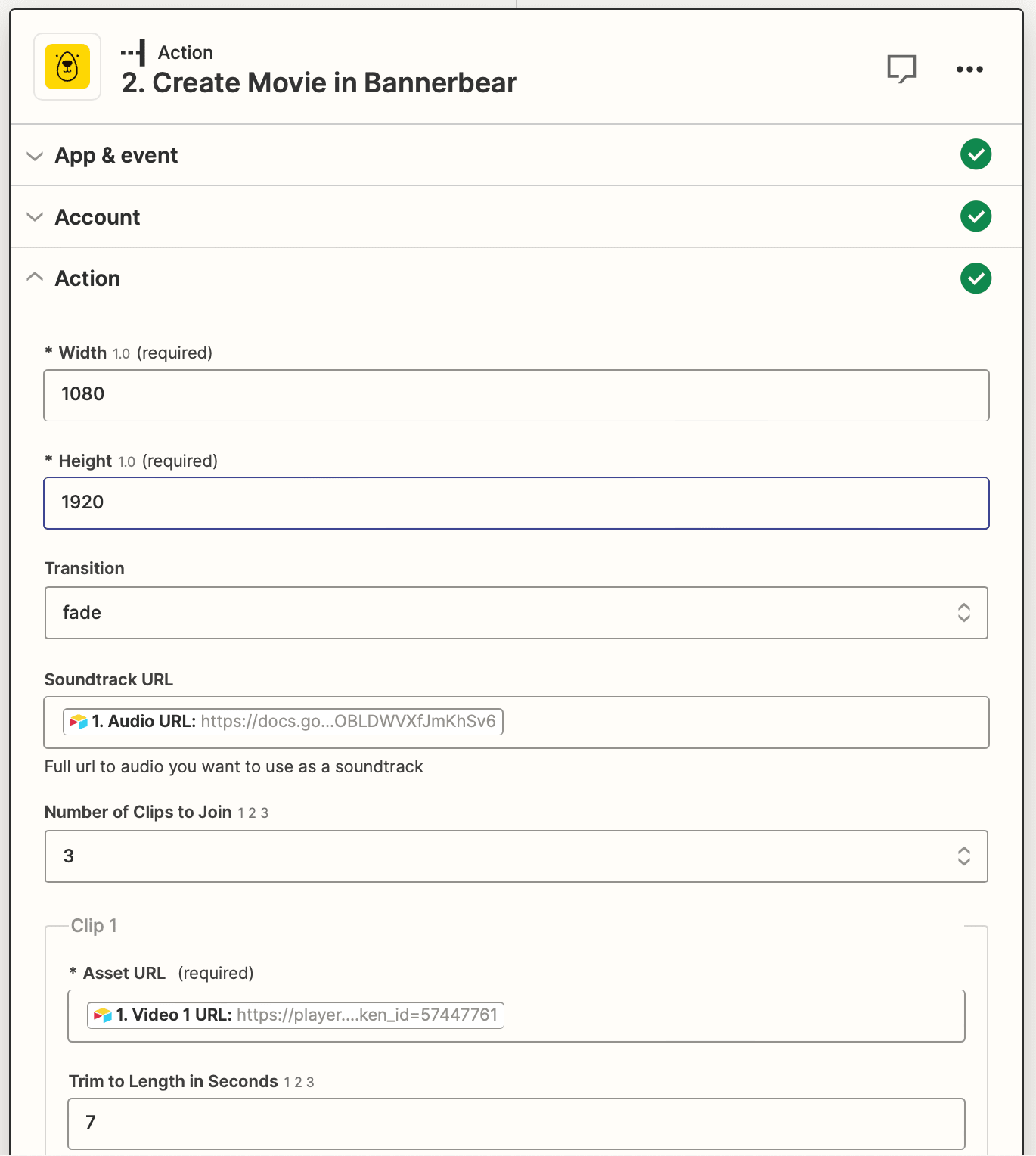Click the Soundtrack URL help text link
This screenshot has width=1036, height=1156.
(234, 766)
